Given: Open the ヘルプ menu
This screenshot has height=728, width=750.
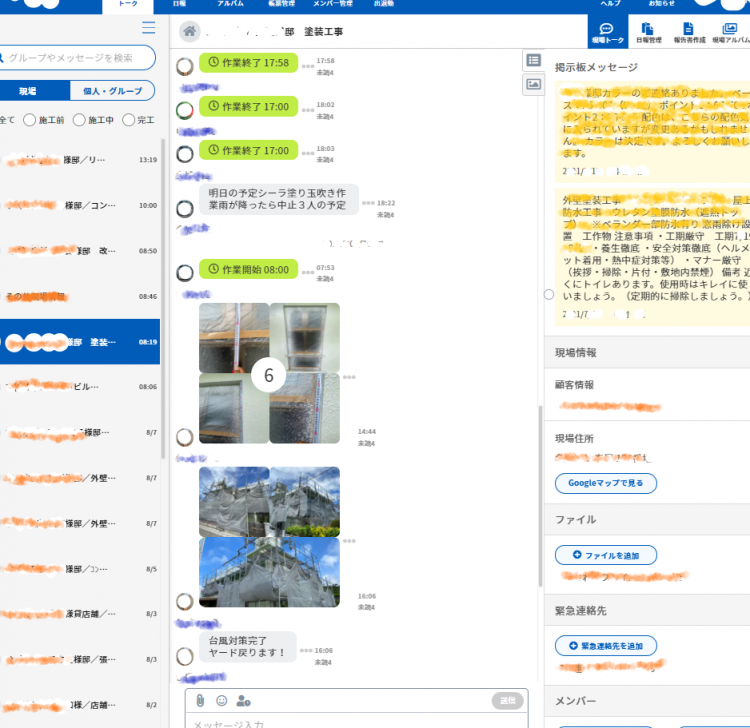Looking at the screenshot, I should point(611,4).
